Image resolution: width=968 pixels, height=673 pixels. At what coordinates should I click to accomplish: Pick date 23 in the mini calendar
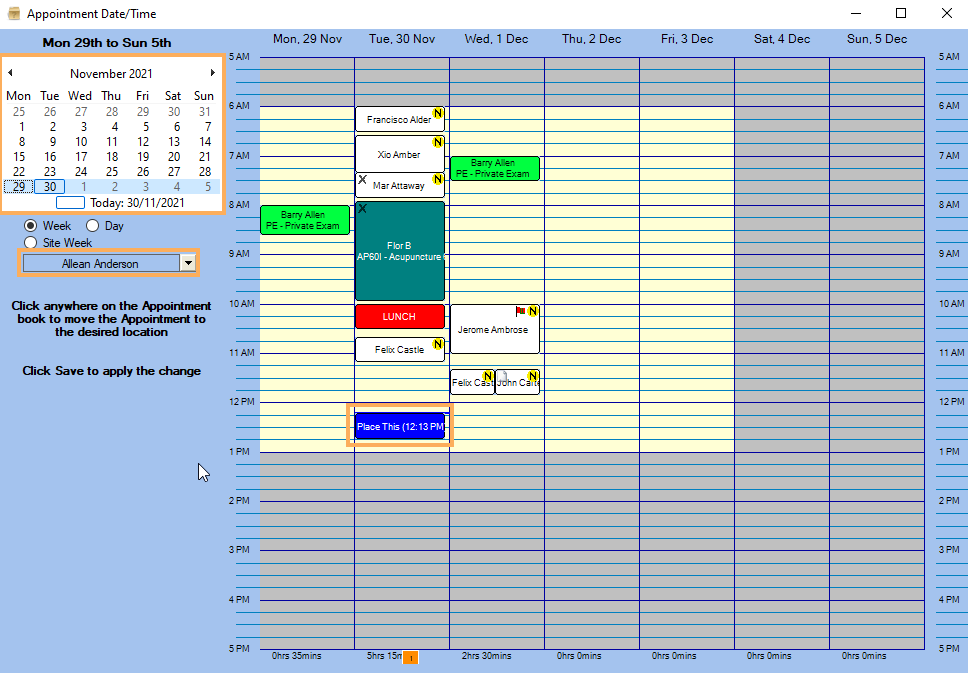click(x=50, y=172)
